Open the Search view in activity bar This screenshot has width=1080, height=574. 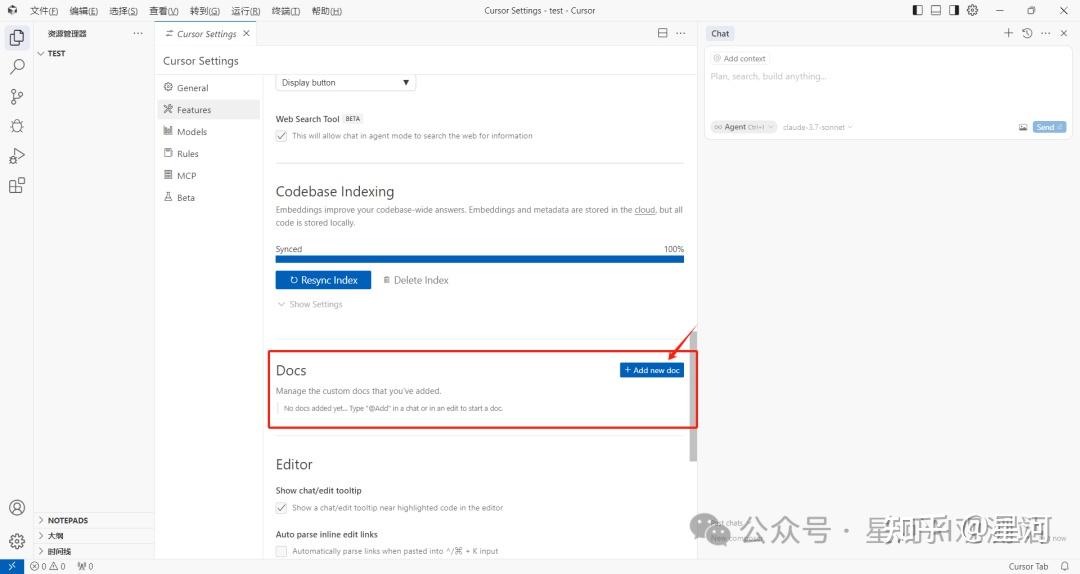point(17,67)
